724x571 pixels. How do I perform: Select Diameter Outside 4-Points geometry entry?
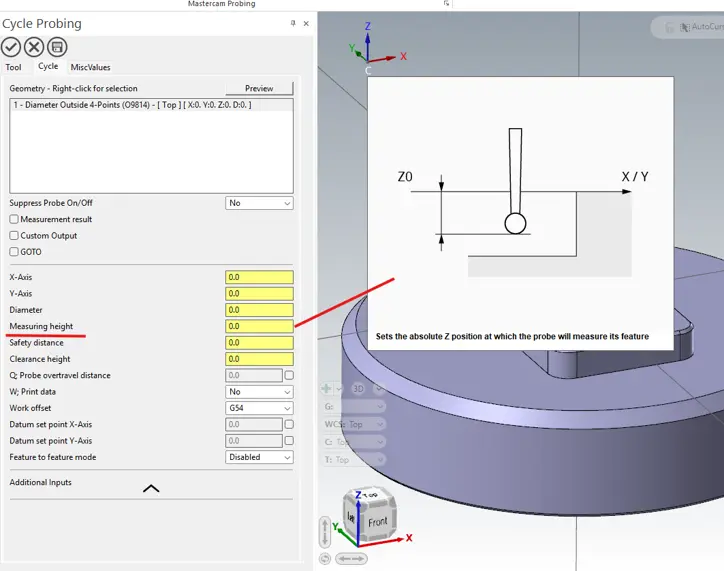point(151,105)
